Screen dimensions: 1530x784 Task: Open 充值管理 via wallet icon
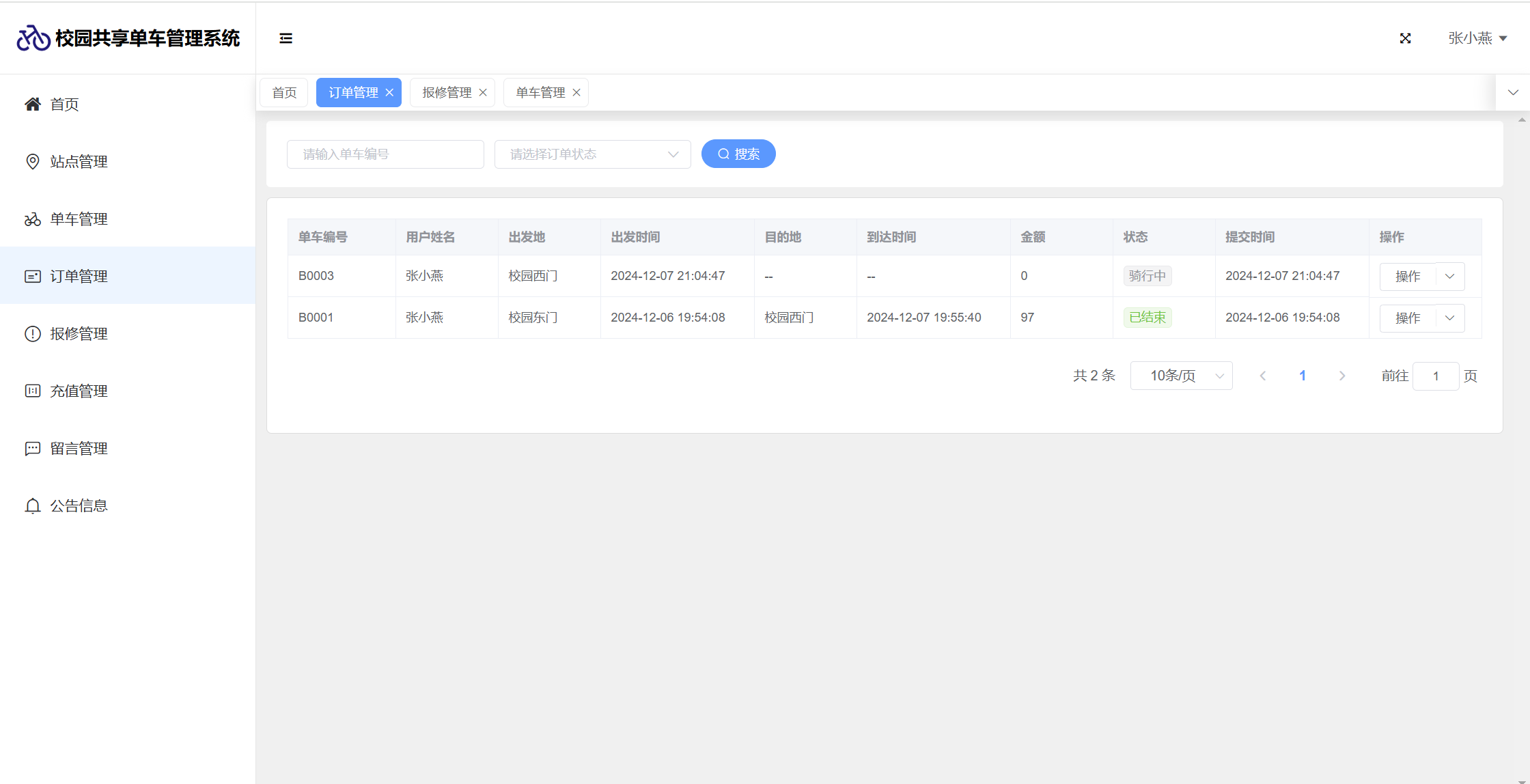tap(32, 391)
